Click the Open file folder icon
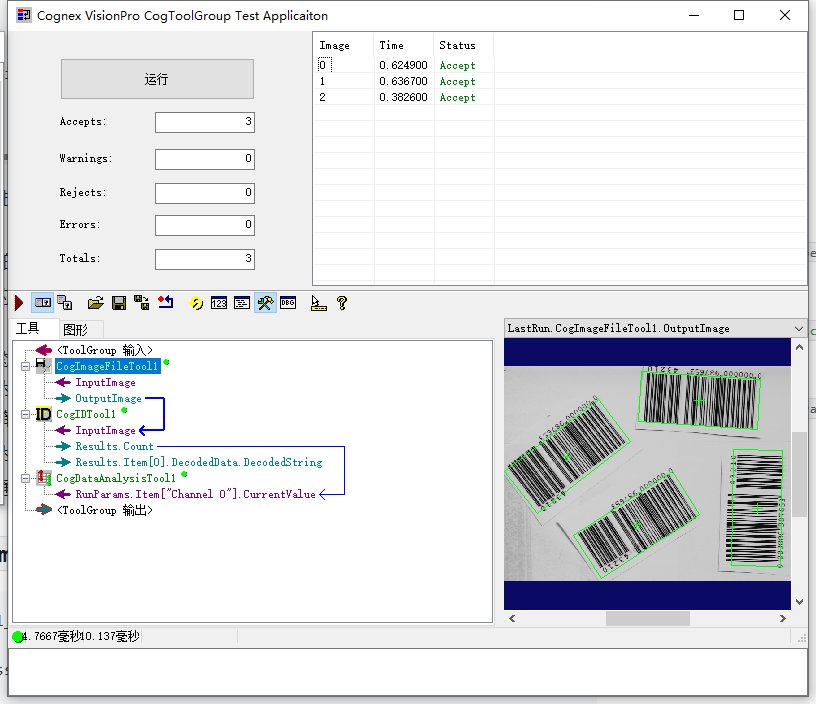This screenshot has width=816, height=704. 95,303
